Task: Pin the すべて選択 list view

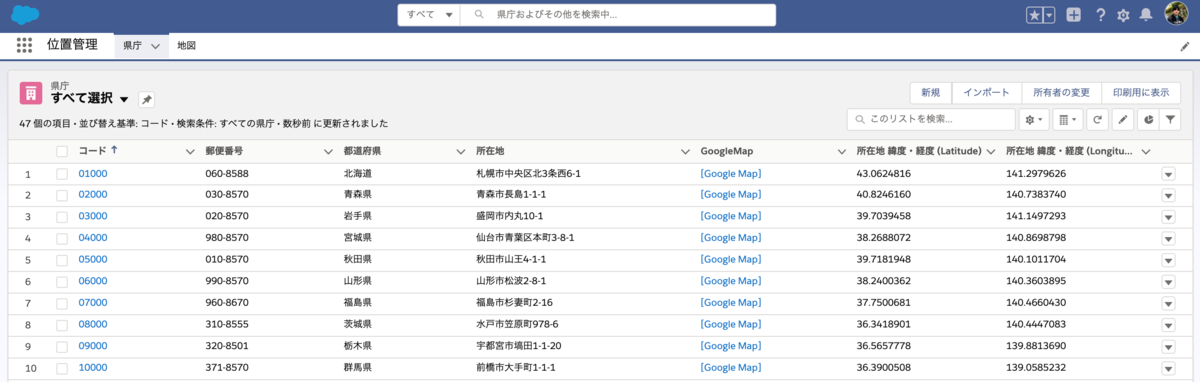Action: click(146, 99)
